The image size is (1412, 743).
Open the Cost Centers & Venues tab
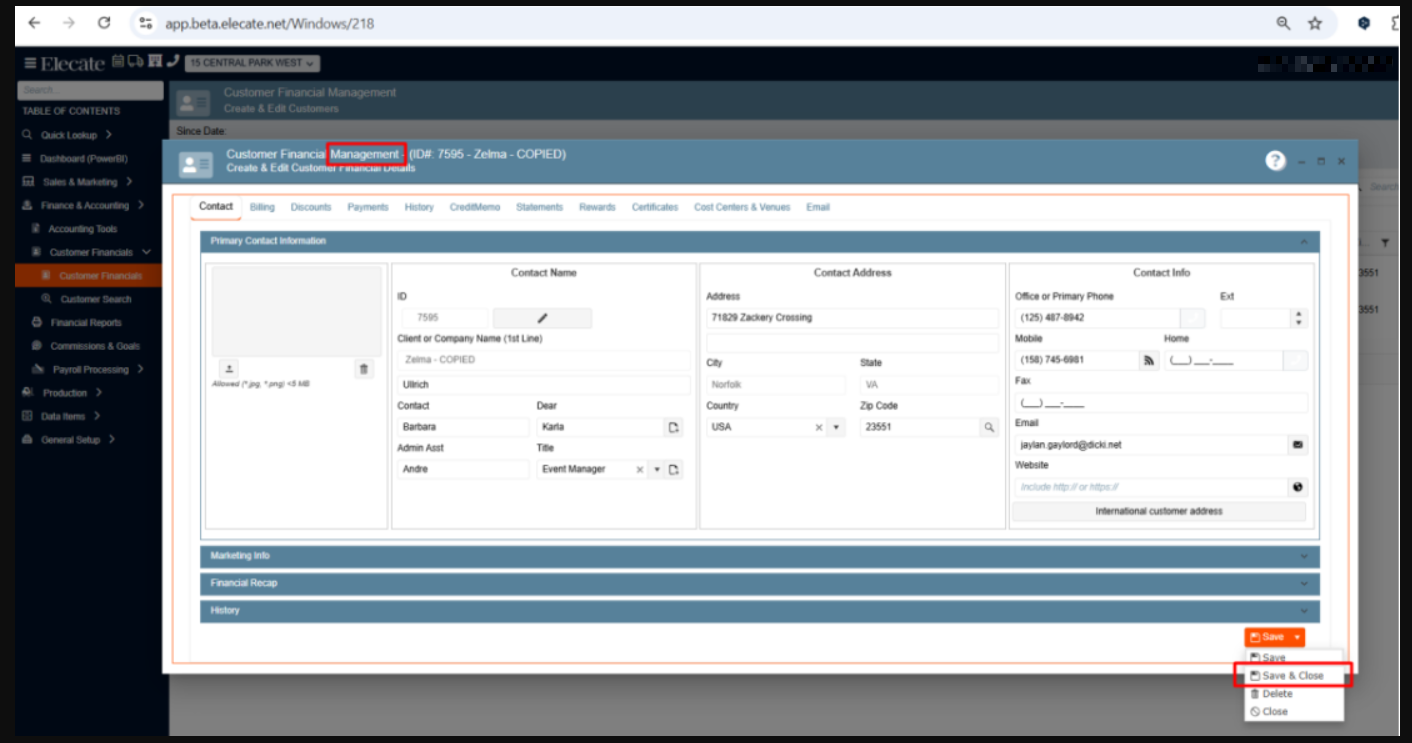coord(741,207)
